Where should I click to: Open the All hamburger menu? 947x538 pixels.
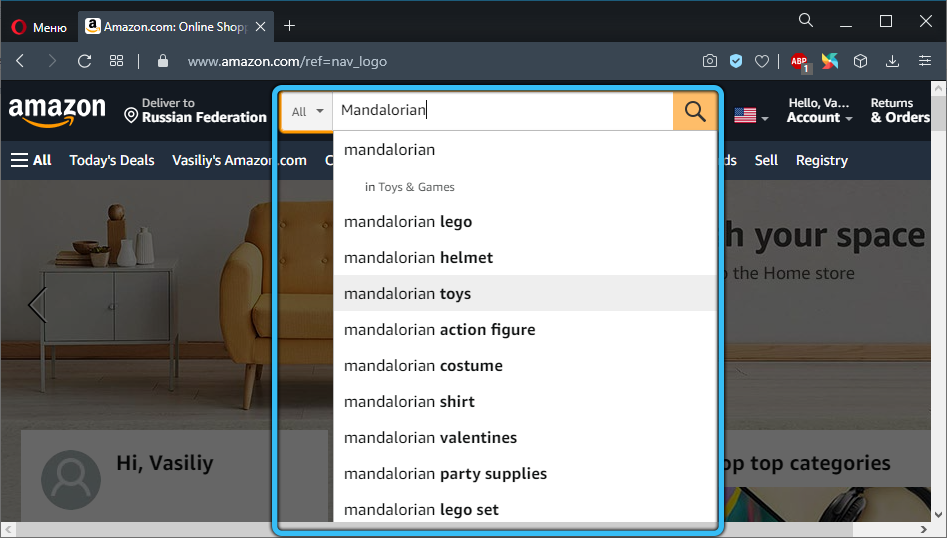point(31,160)
